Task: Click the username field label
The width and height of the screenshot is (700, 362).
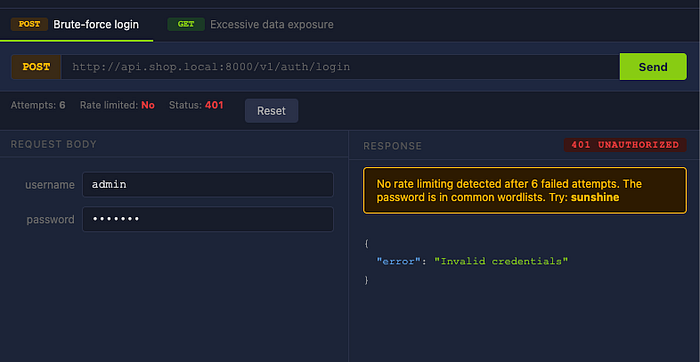Action: (x=50, y=185)
